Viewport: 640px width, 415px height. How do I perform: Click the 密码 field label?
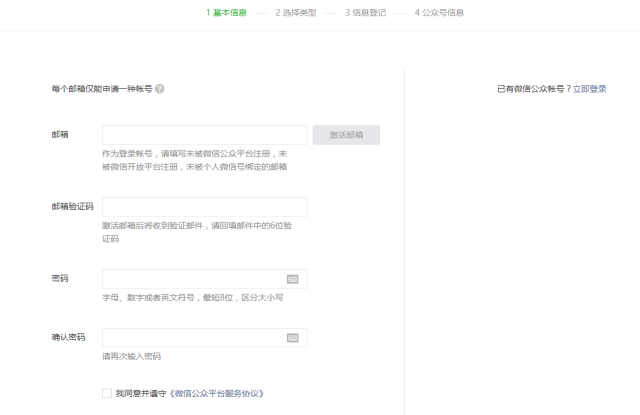pyautogui.click(x=60, y=279)
